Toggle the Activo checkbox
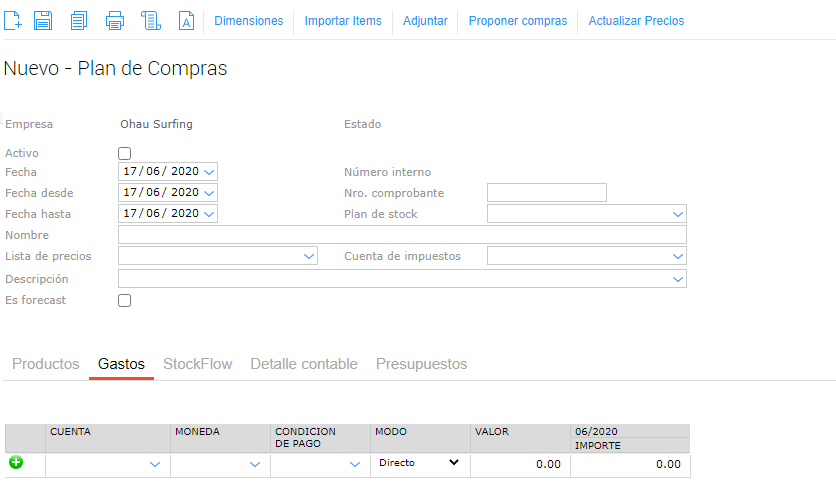Screen dimensions: 836x500 pos(125,153)
